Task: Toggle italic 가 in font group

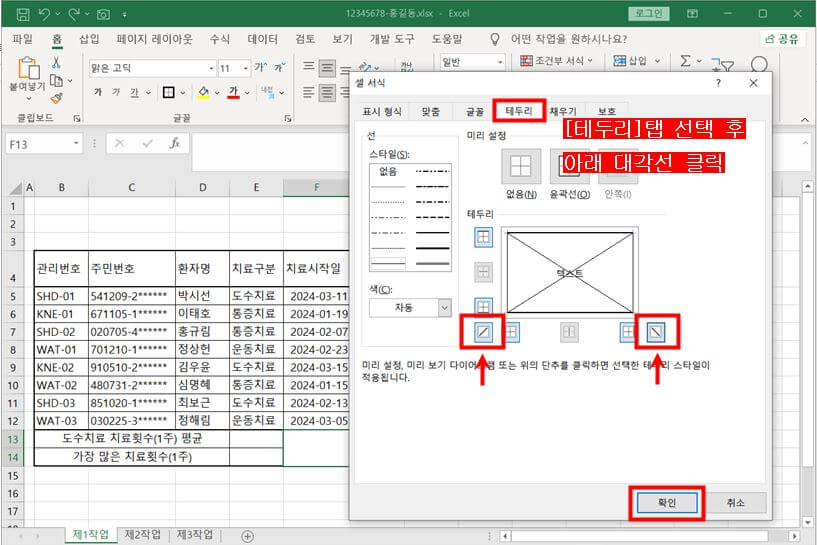Action: click(x=116, y=93)
